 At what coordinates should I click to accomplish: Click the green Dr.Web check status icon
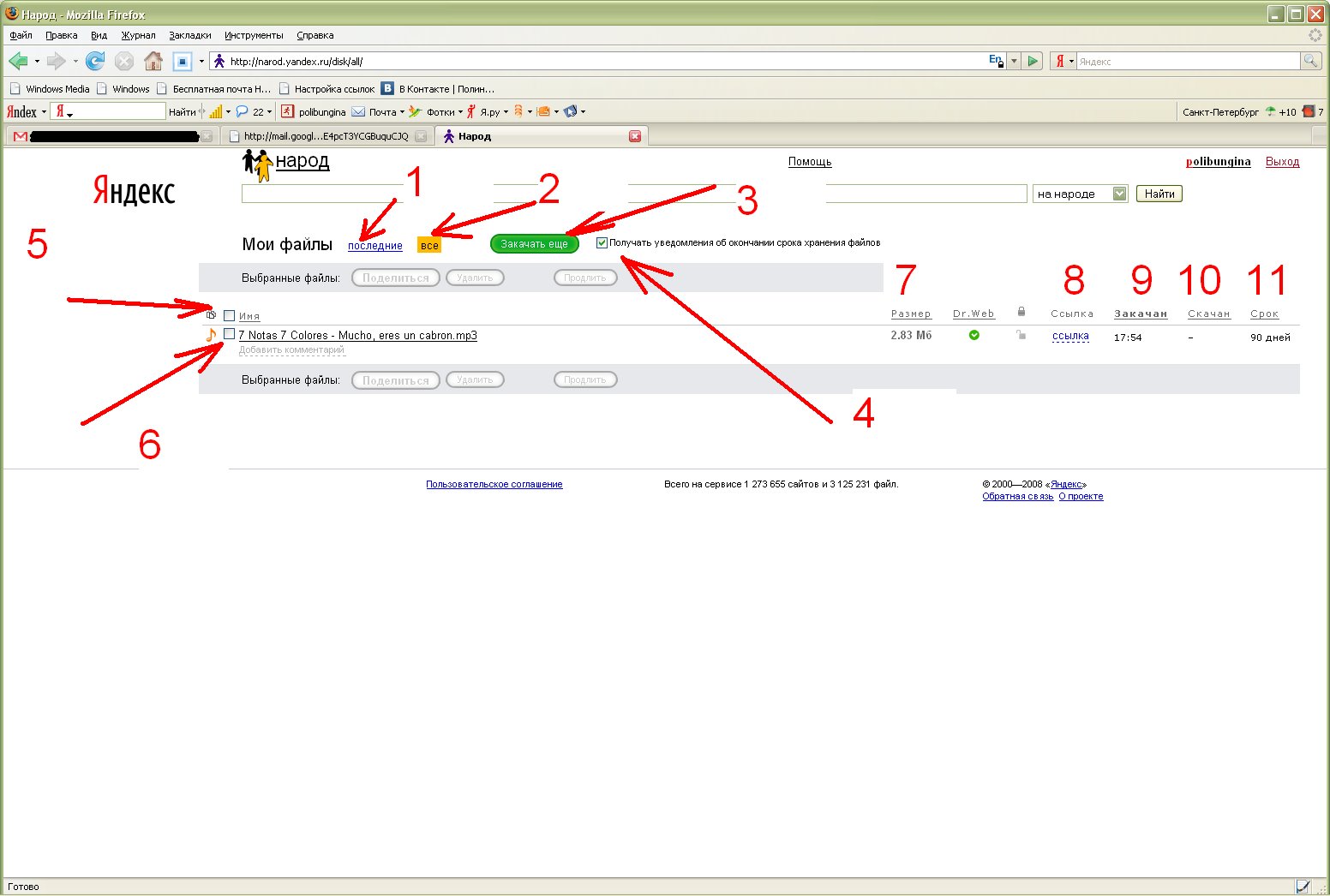pos(974,335)
